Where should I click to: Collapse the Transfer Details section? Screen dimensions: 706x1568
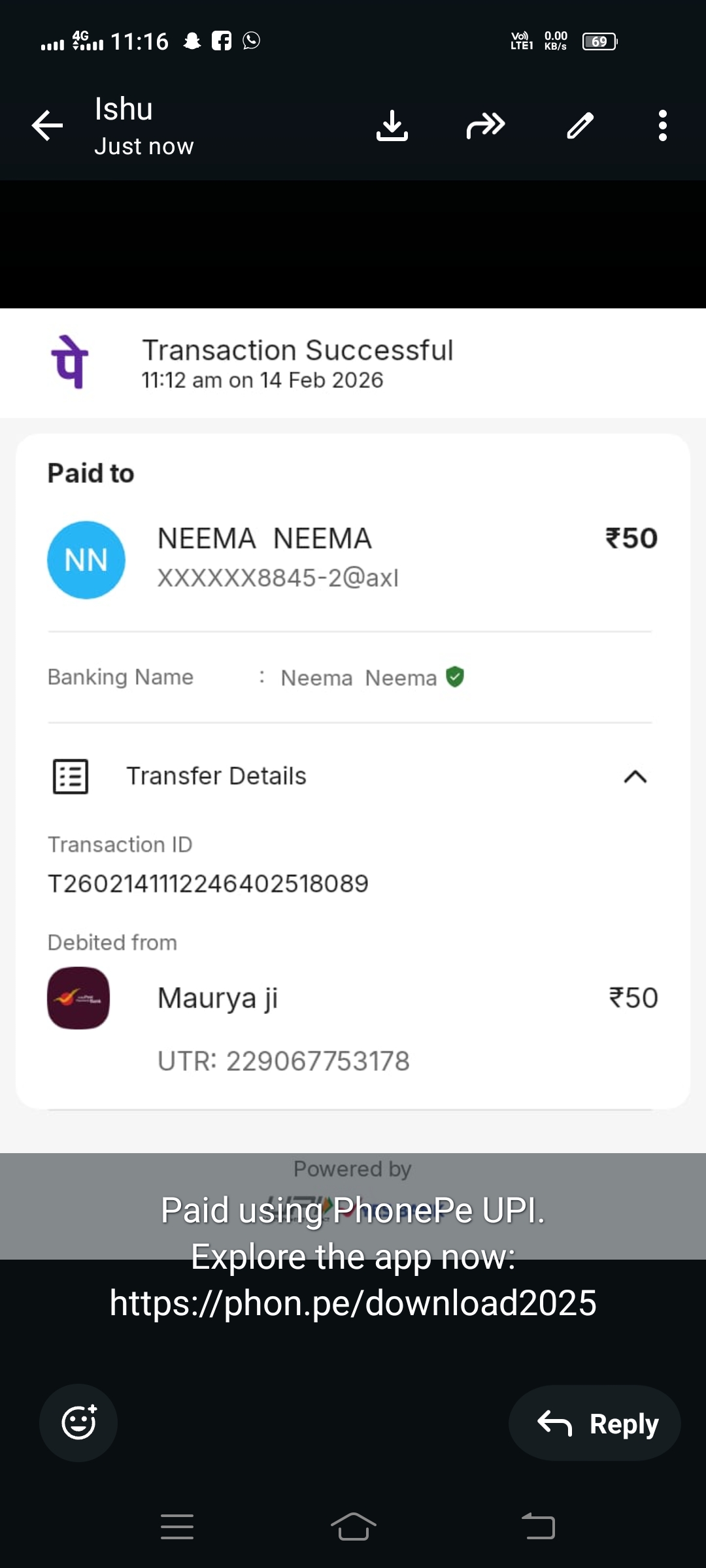click(x=635, y=776)
